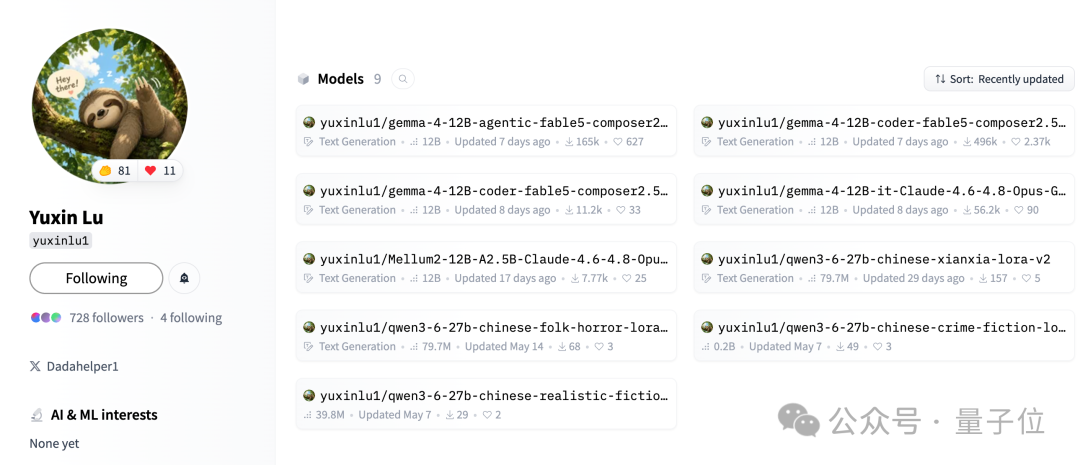Open the qwen3-6-27b-chinese-xianxia-lora-v2 model

pos(884,267)
